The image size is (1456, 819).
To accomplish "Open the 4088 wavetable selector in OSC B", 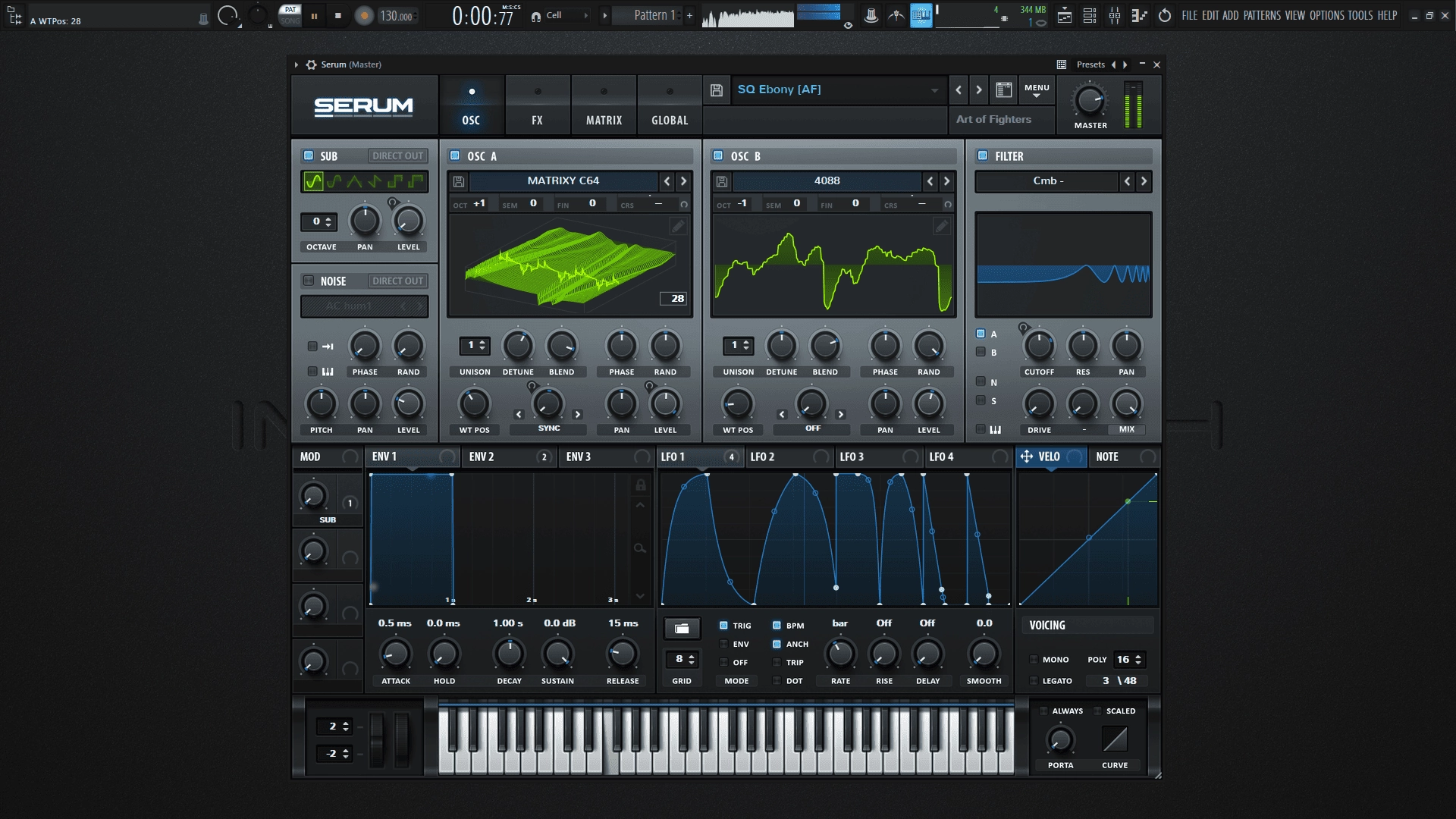I will (827, 181).
